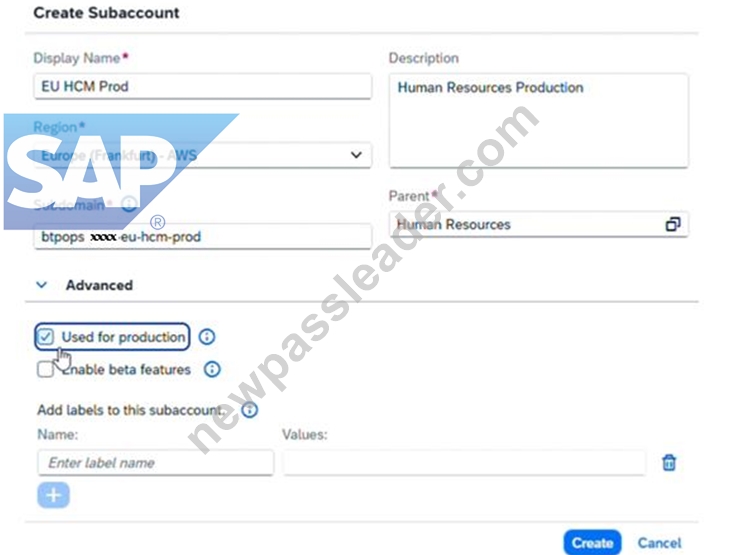The image size is (729, 555).
Task: Open value help icon in Parent field
Action: tap(673, 225)
